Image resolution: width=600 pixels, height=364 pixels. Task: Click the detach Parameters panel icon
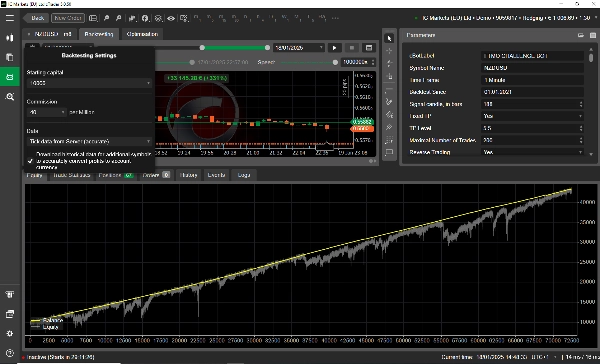point(593,35)
